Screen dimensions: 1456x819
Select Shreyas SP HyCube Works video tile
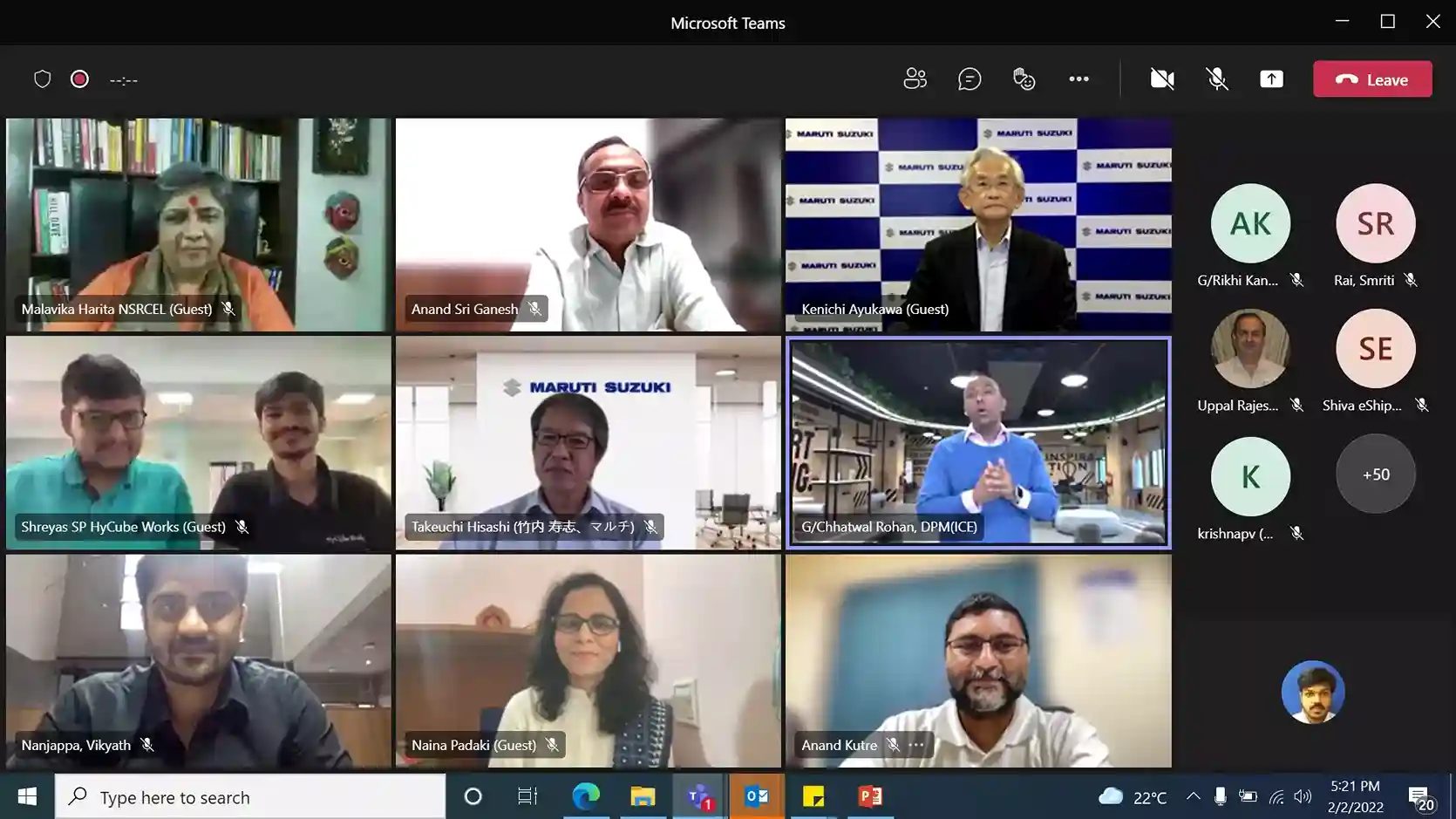click(199, 443)
